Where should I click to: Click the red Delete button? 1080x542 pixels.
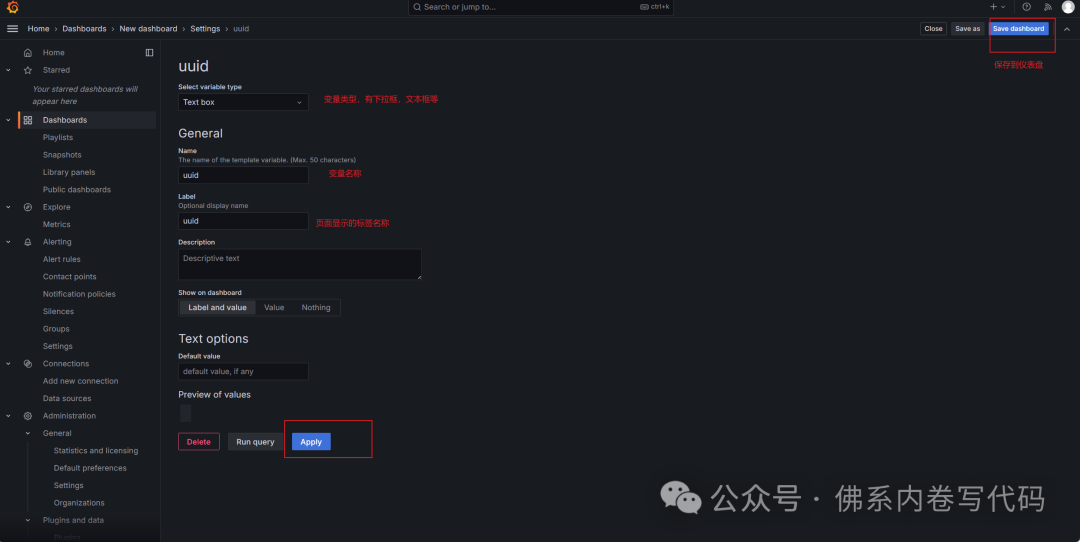198,442
